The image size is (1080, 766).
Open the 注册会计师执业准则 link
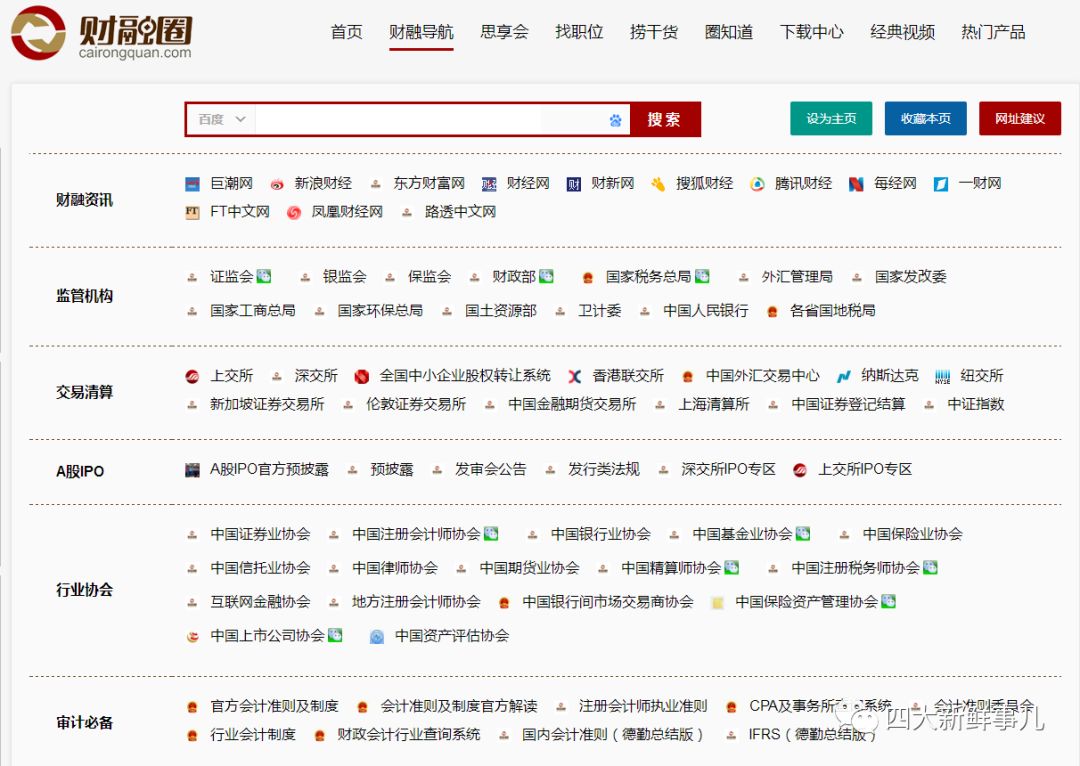(x=643, y=706)
